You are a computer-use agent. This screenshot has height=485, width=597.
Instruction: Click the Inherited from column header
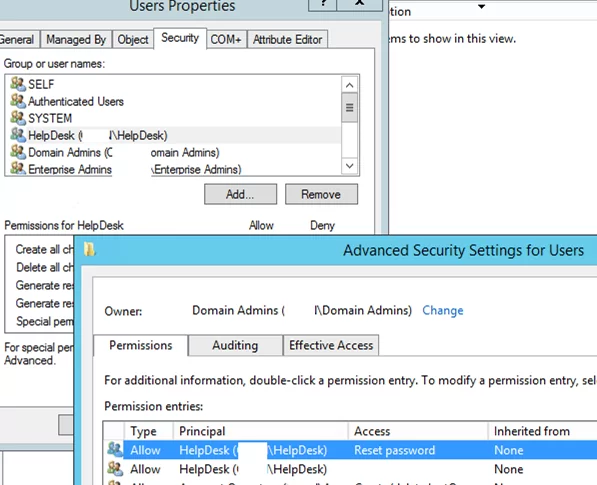(x=543, y=431)
